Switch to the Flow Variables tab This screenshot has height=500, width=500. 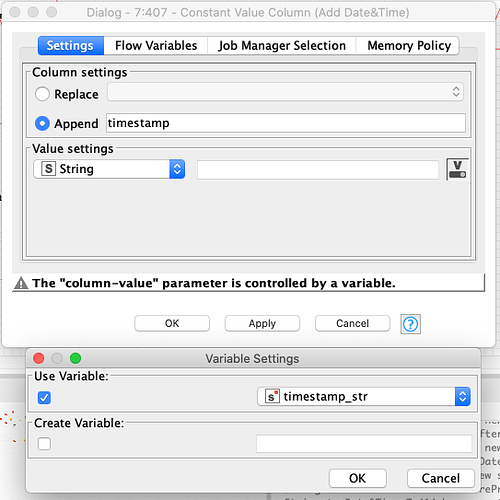click(156, 46)
